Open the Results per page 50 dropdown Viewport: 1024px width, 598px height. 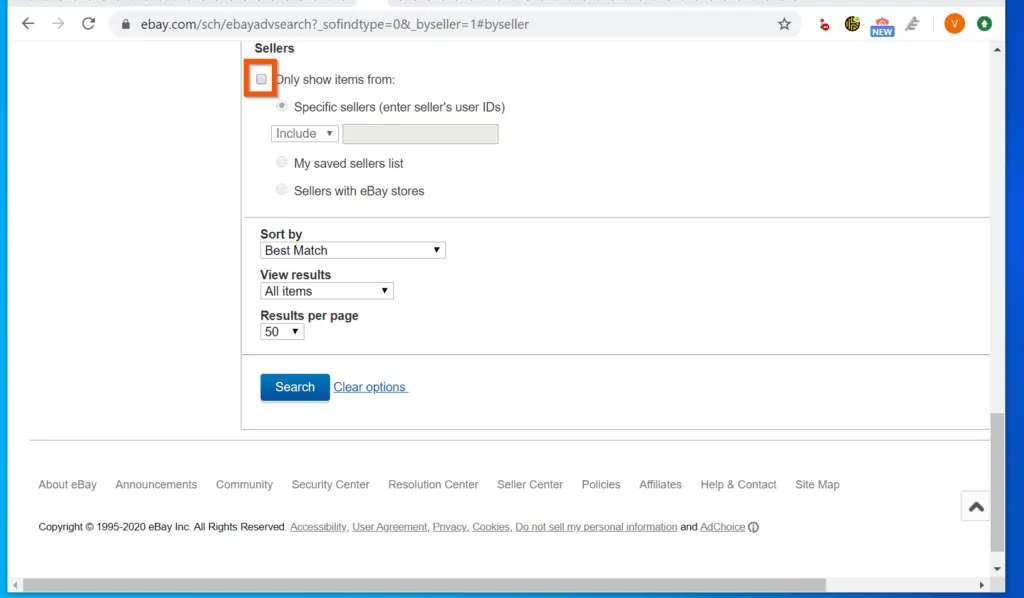pyautogui.click(x=282, y=331)
